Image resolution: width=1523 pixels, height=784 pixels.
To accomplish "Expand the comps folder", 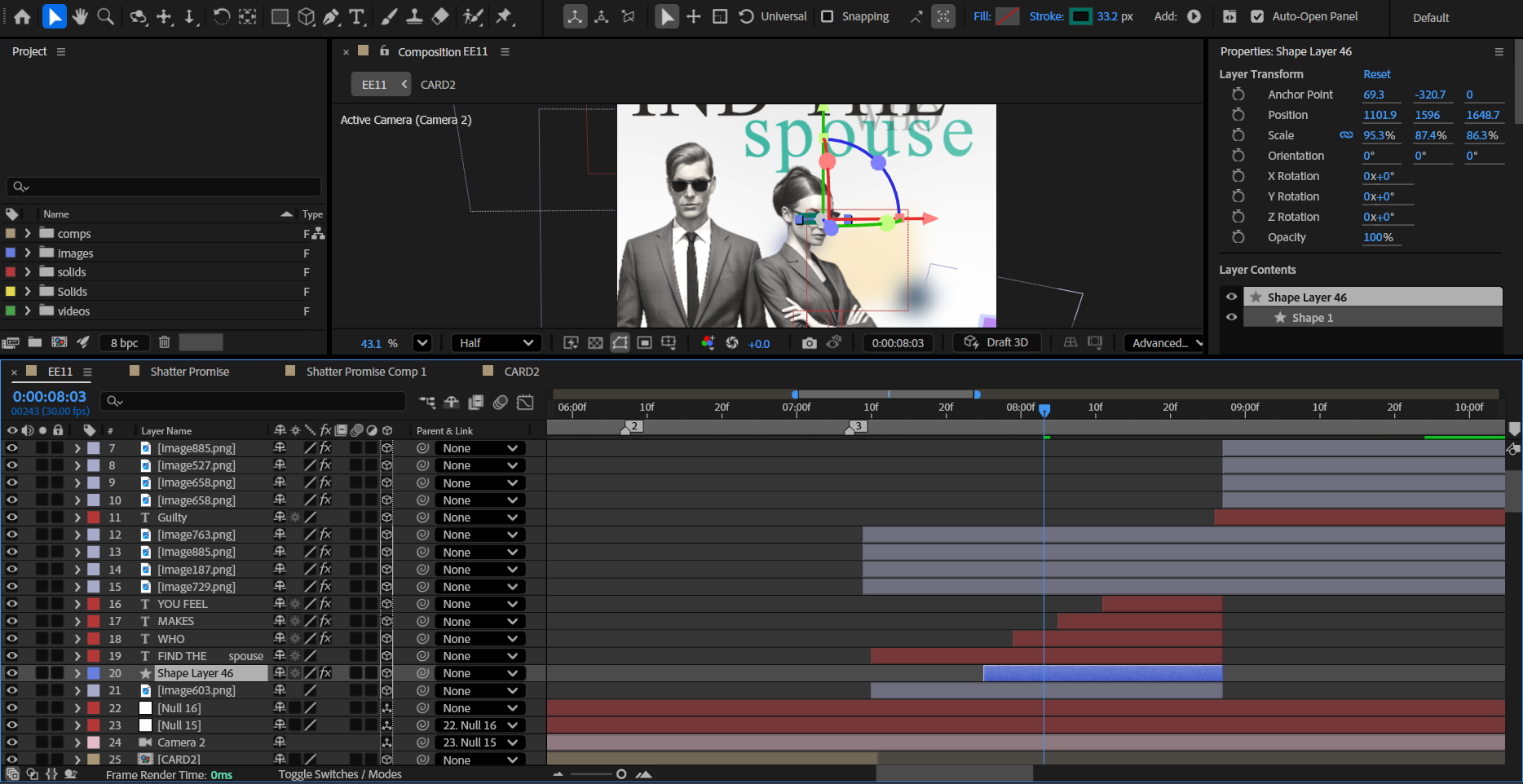I will (x=28, y=234).
